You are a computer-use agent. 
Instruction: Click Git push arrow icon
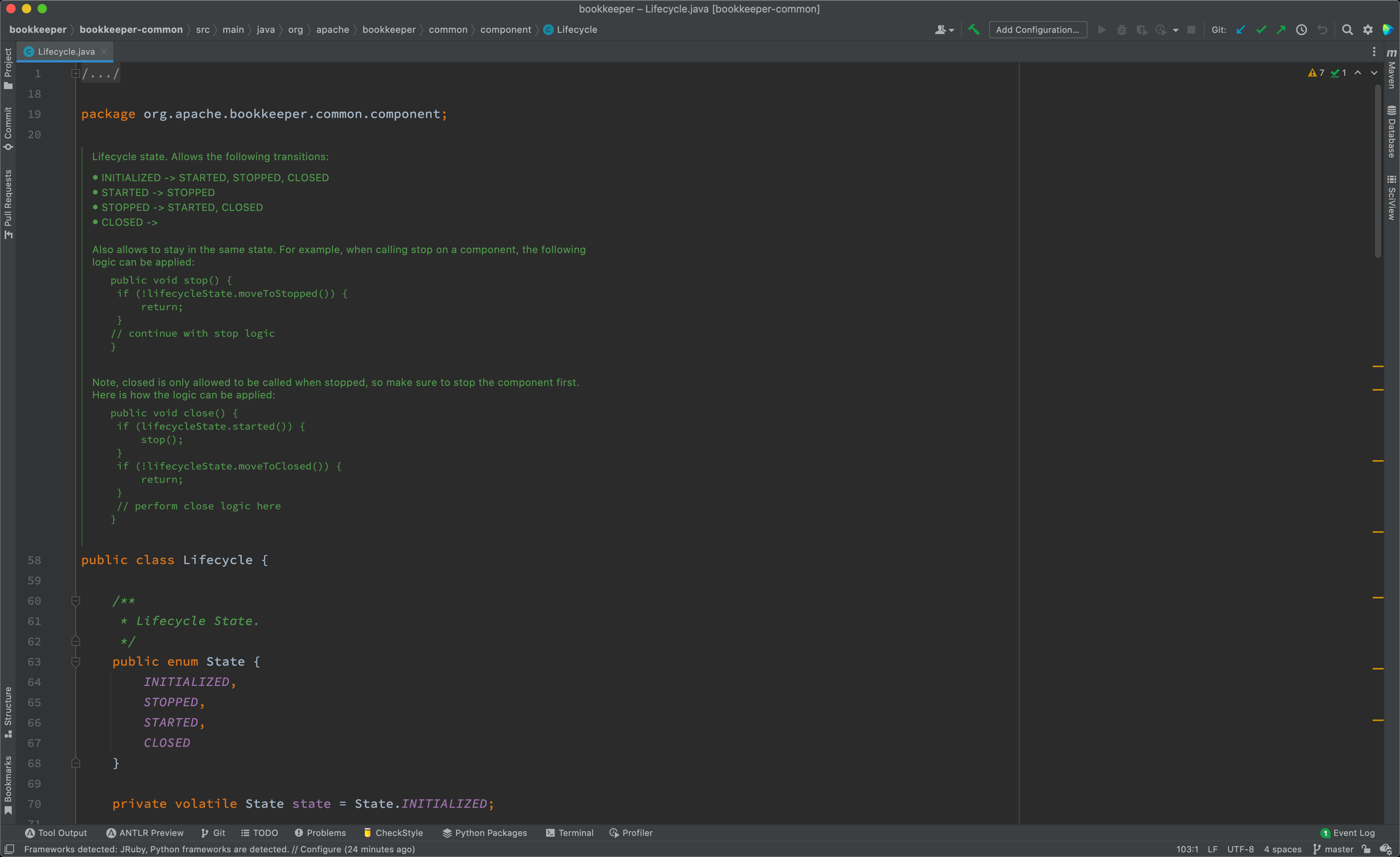1281,30
